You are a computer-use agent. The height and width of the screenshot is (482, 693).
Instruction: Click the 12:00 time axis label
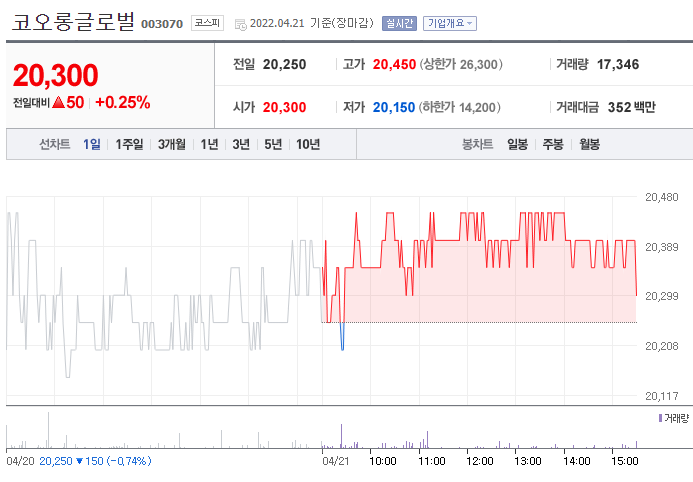480,461
